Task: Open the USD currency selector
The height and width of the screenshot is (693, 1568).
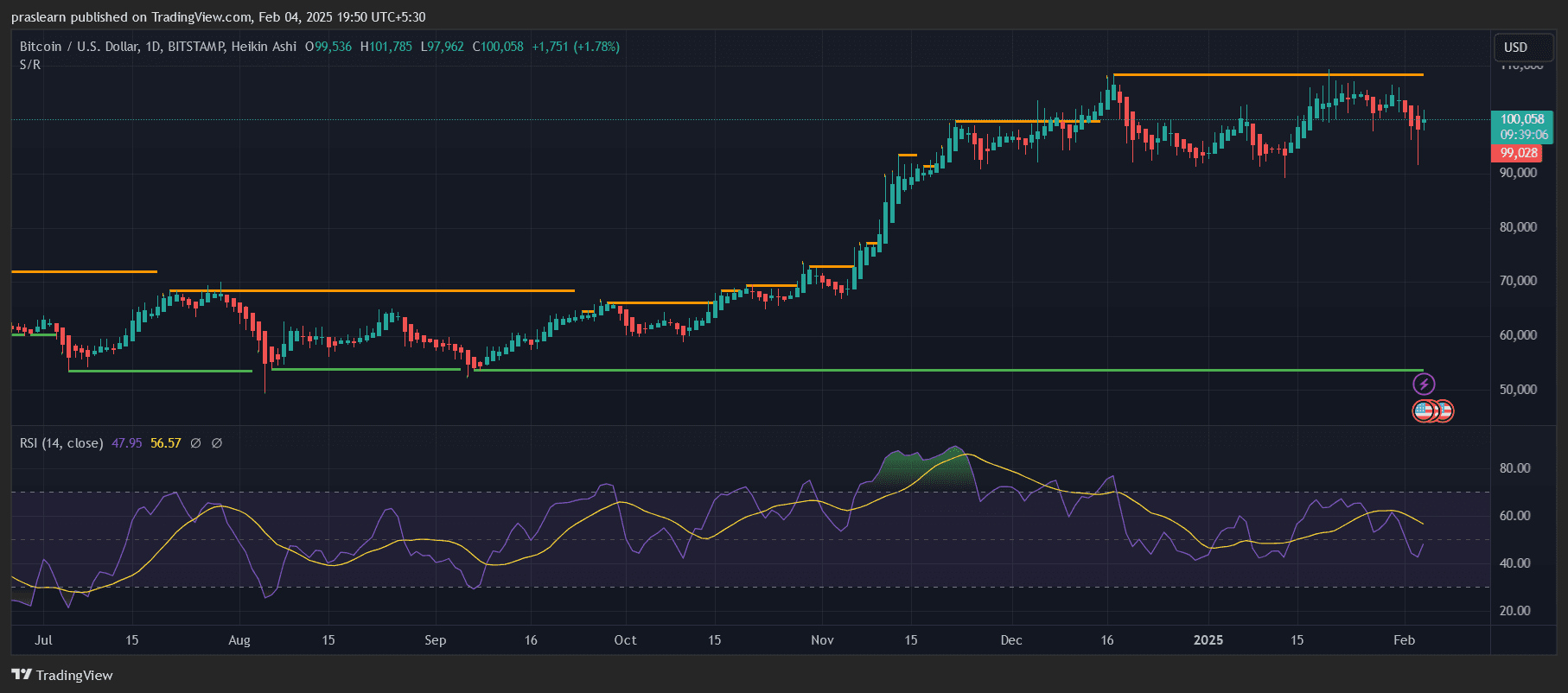Action: click(1515, 48)
